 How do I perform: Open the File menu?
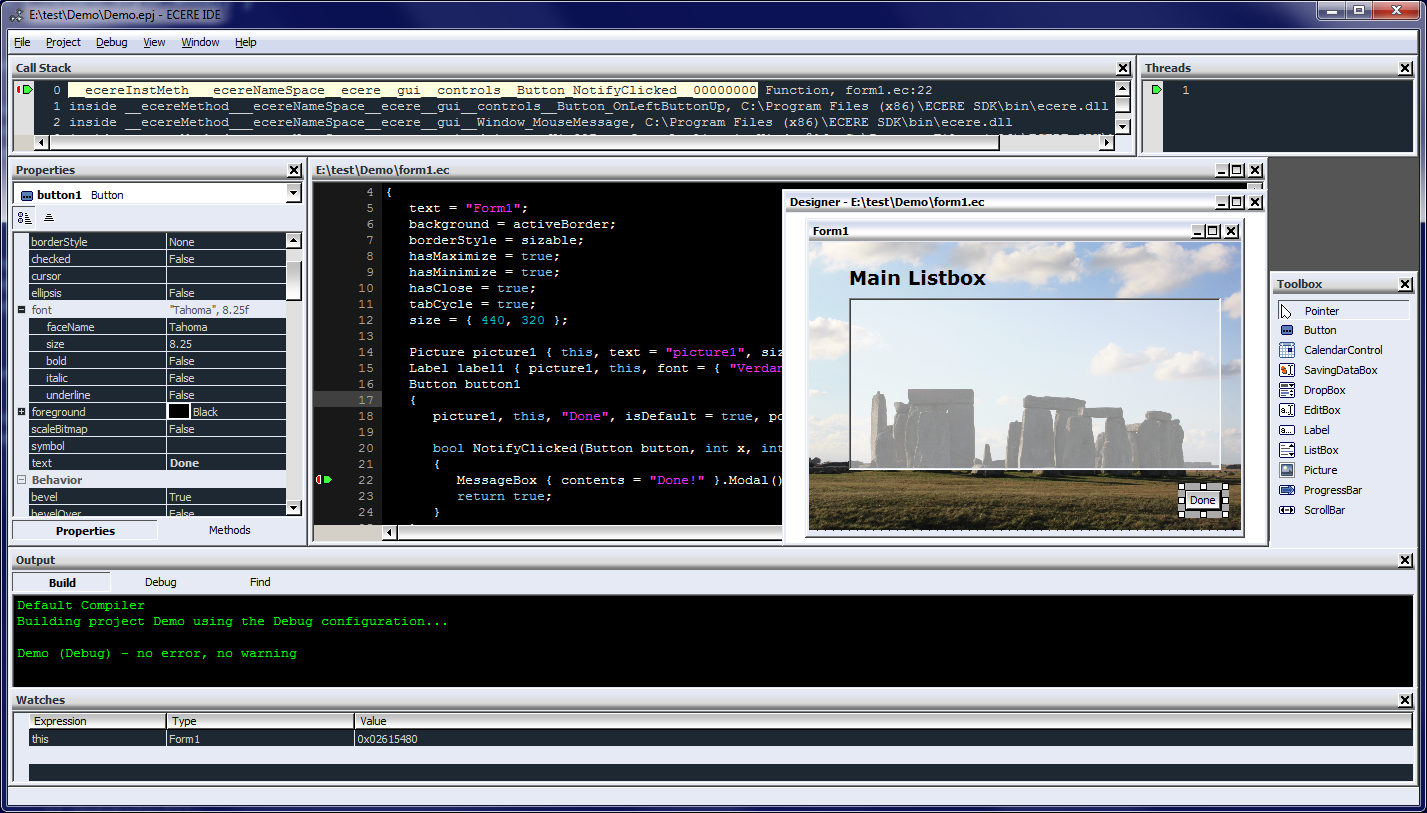(22, 42)
